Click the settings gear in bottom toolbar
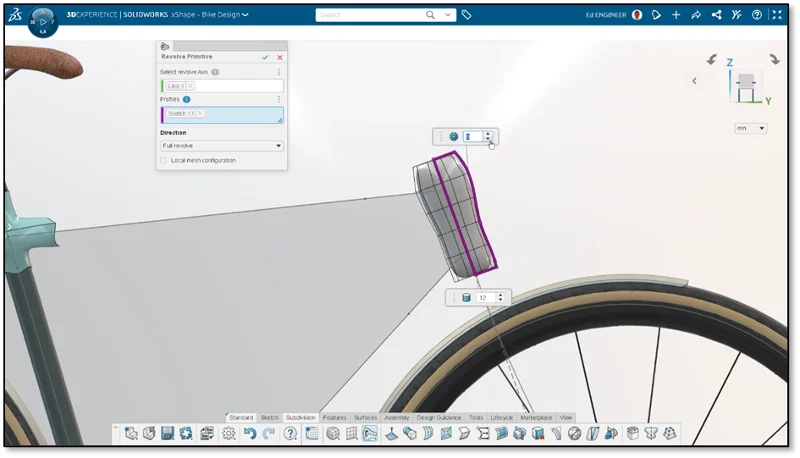 click(229, 433)
